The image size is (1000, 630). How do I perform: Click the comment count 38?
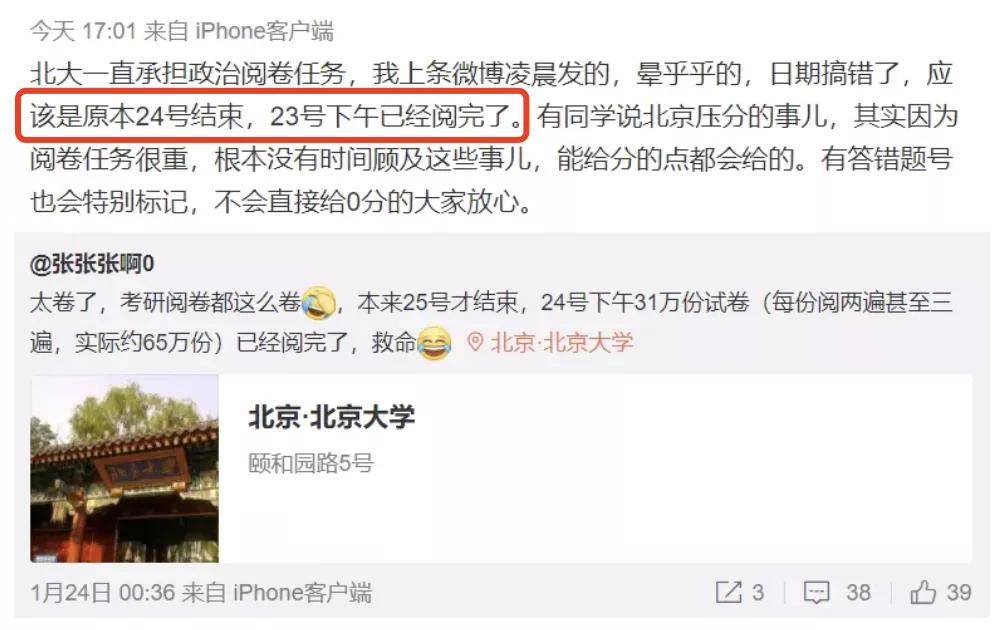click(x=858, y=592)
